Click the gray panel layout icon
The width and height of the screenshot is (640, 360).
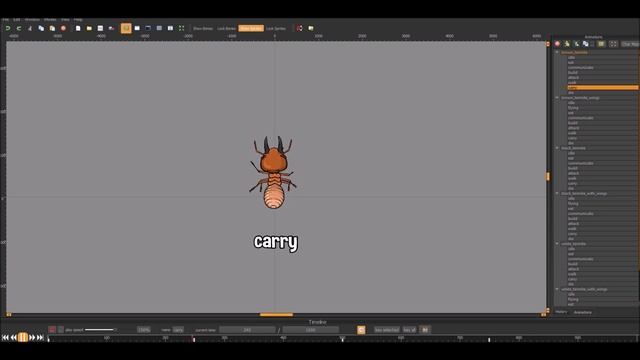click(x=159, y=28)
